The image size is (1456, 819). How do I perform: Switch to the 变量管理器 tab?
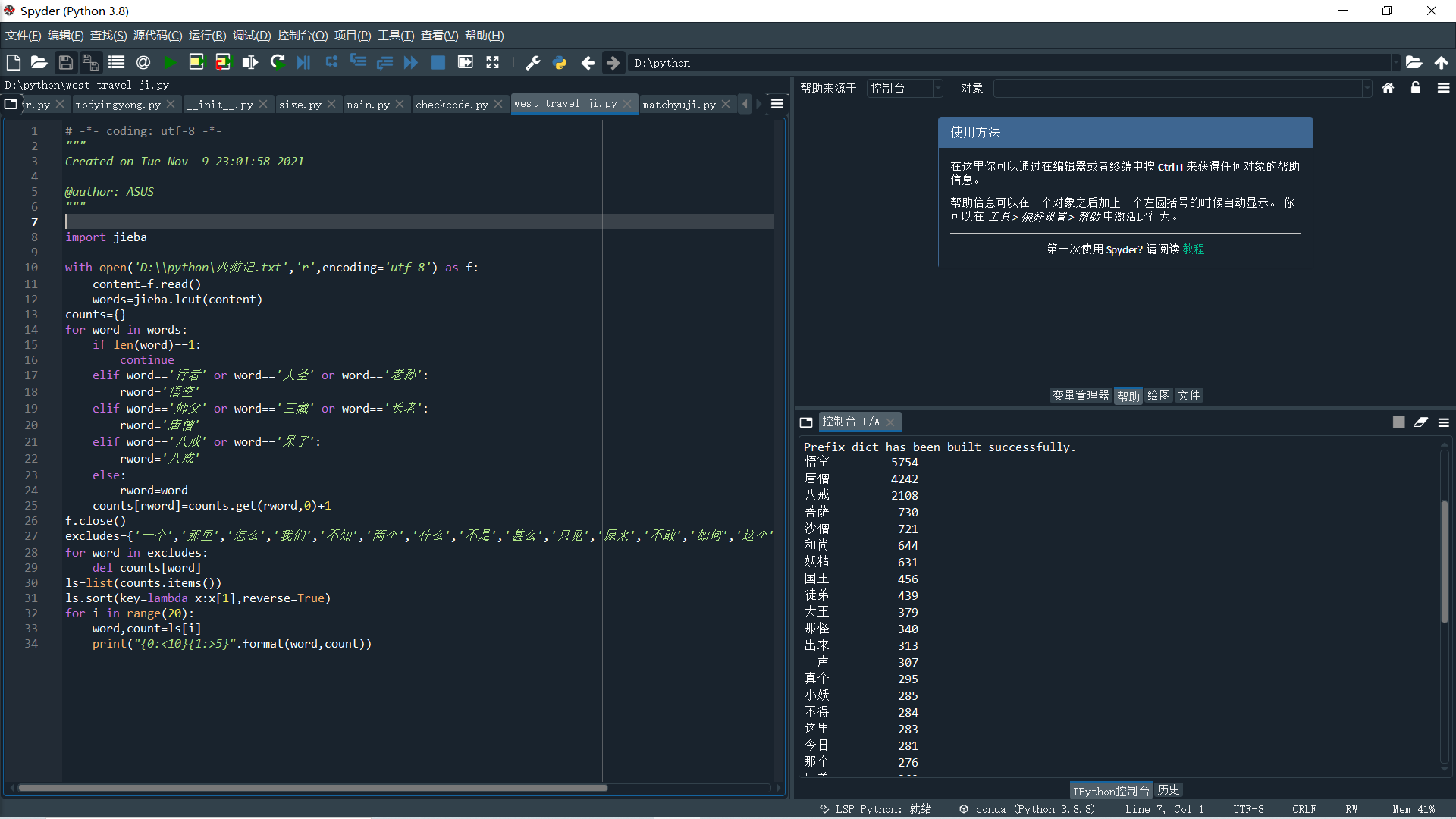coord(1080,396)
